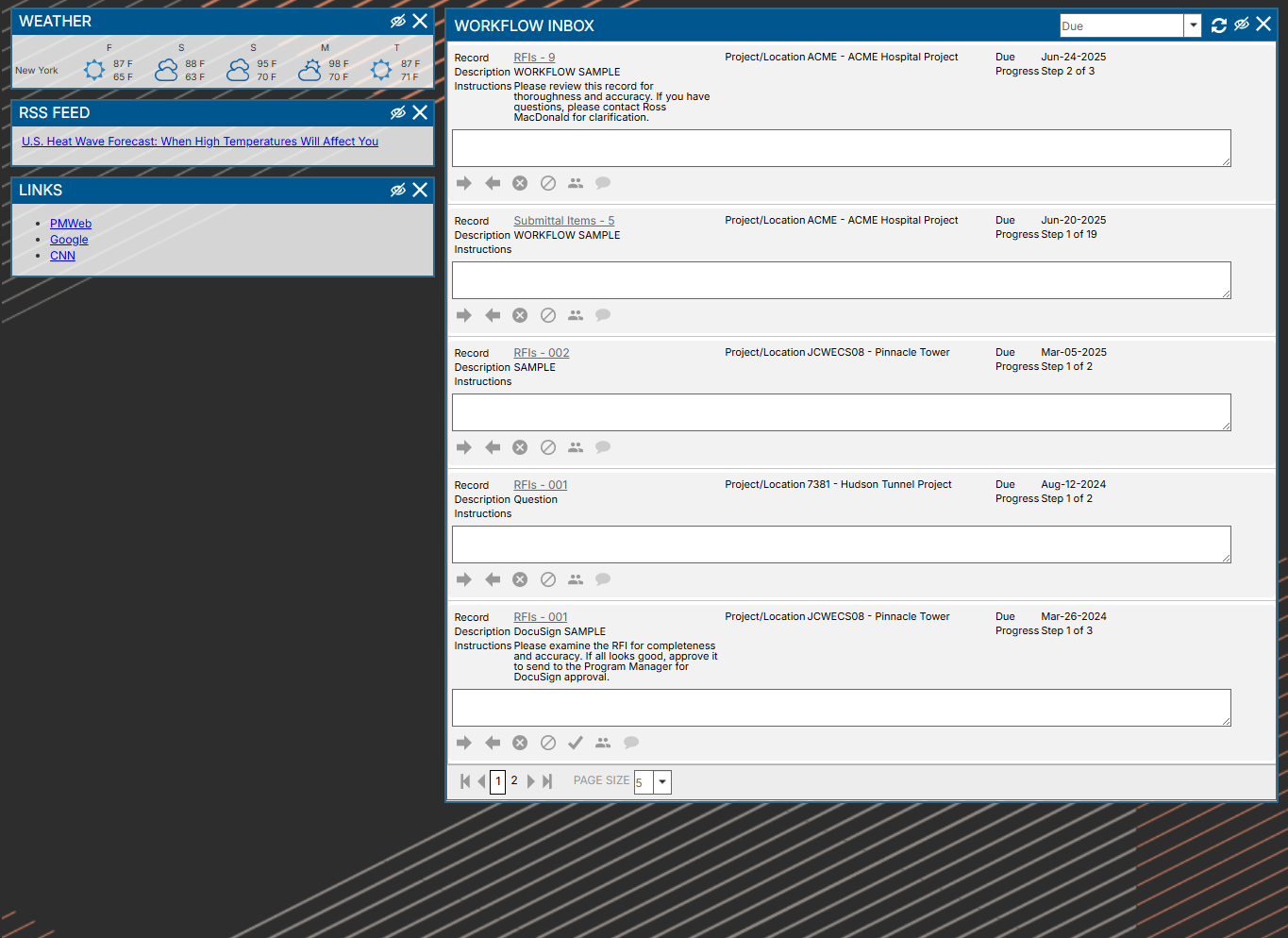Click the checkmark icon on the DocuSign SAMPLE record

point(576,743)
